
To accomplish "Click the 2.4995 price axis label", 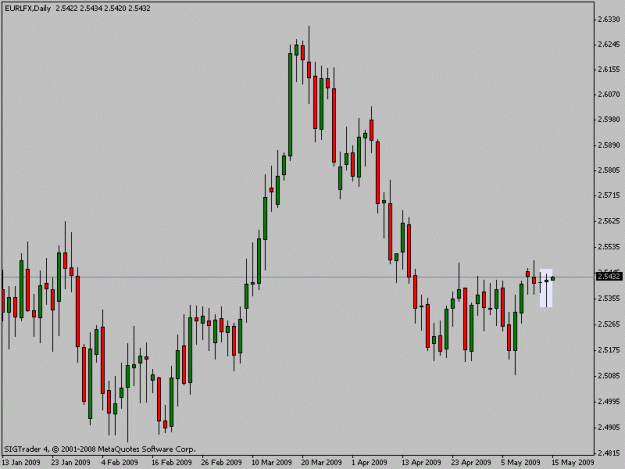I will 609,401.
